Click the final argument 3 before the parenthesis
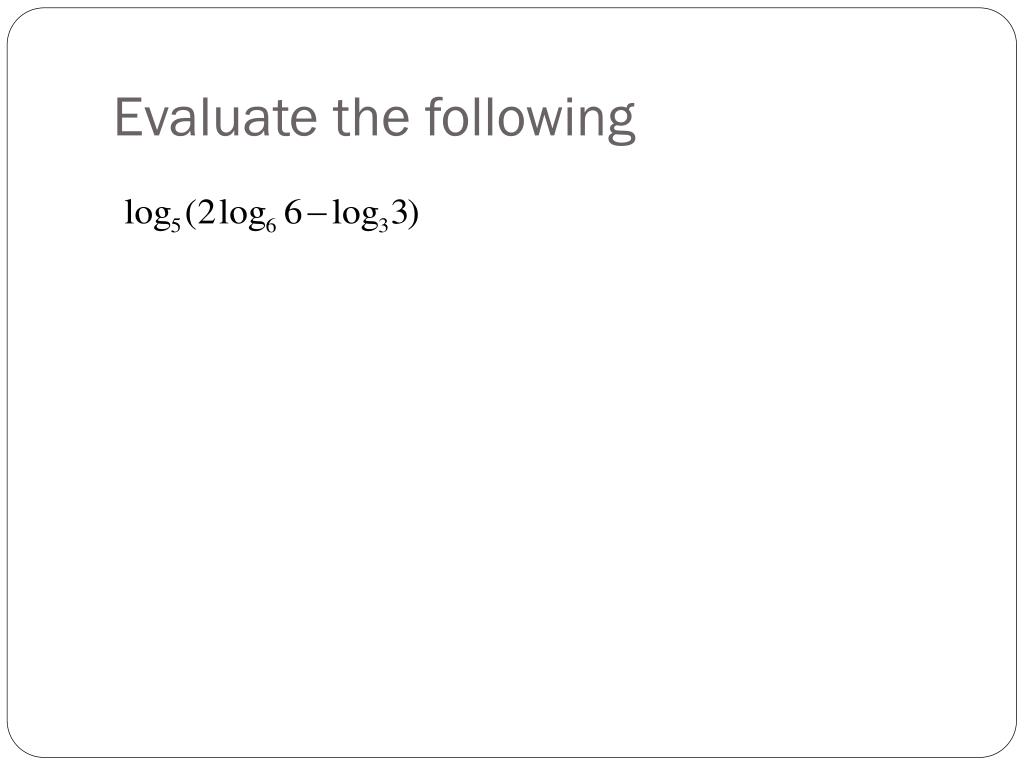The width and height of the screenshot is (1024, 768). pos(399,212)
